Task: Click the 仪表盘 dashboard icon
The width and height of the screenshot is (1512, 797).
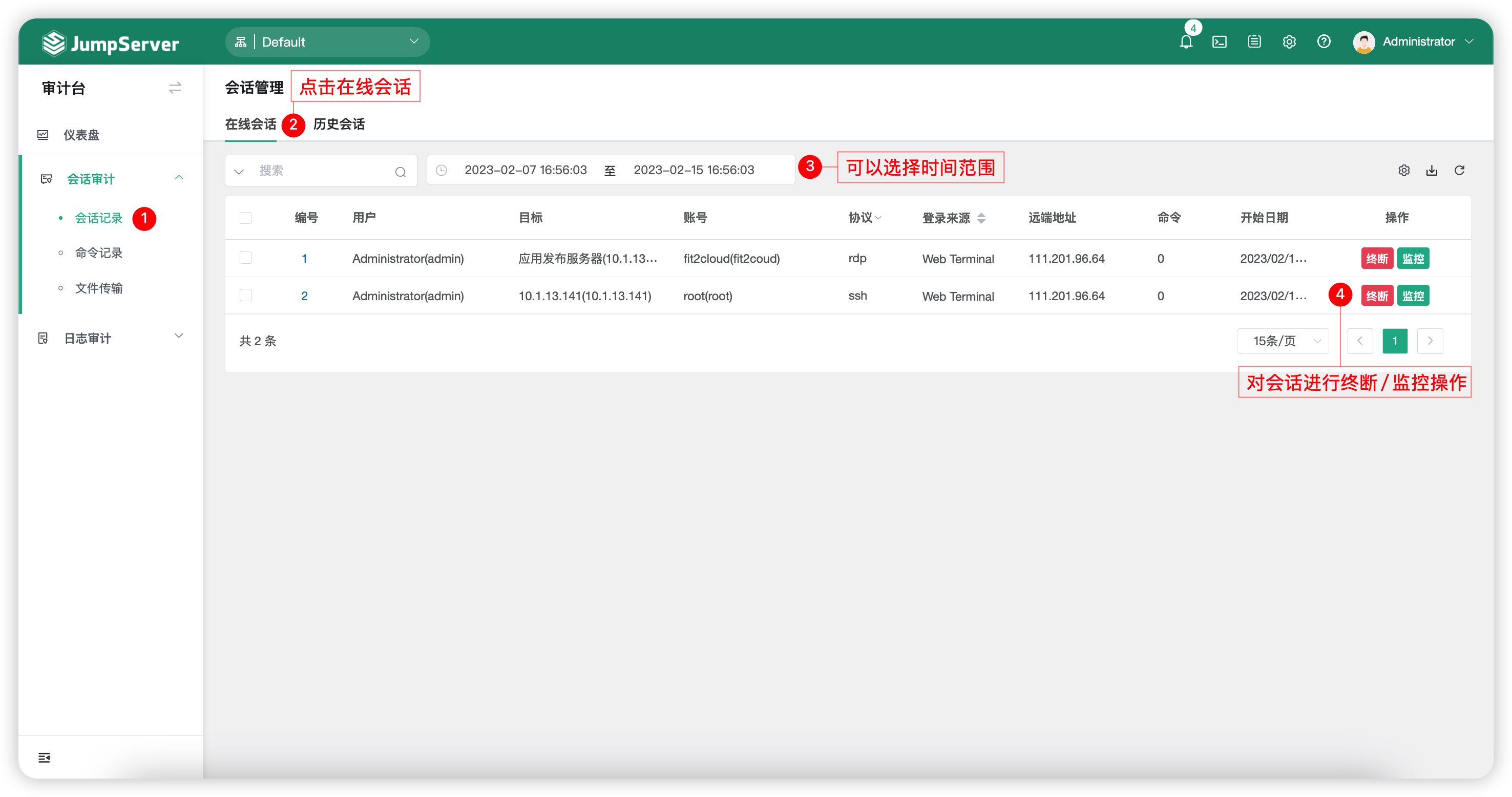Action: pos(43,135)
